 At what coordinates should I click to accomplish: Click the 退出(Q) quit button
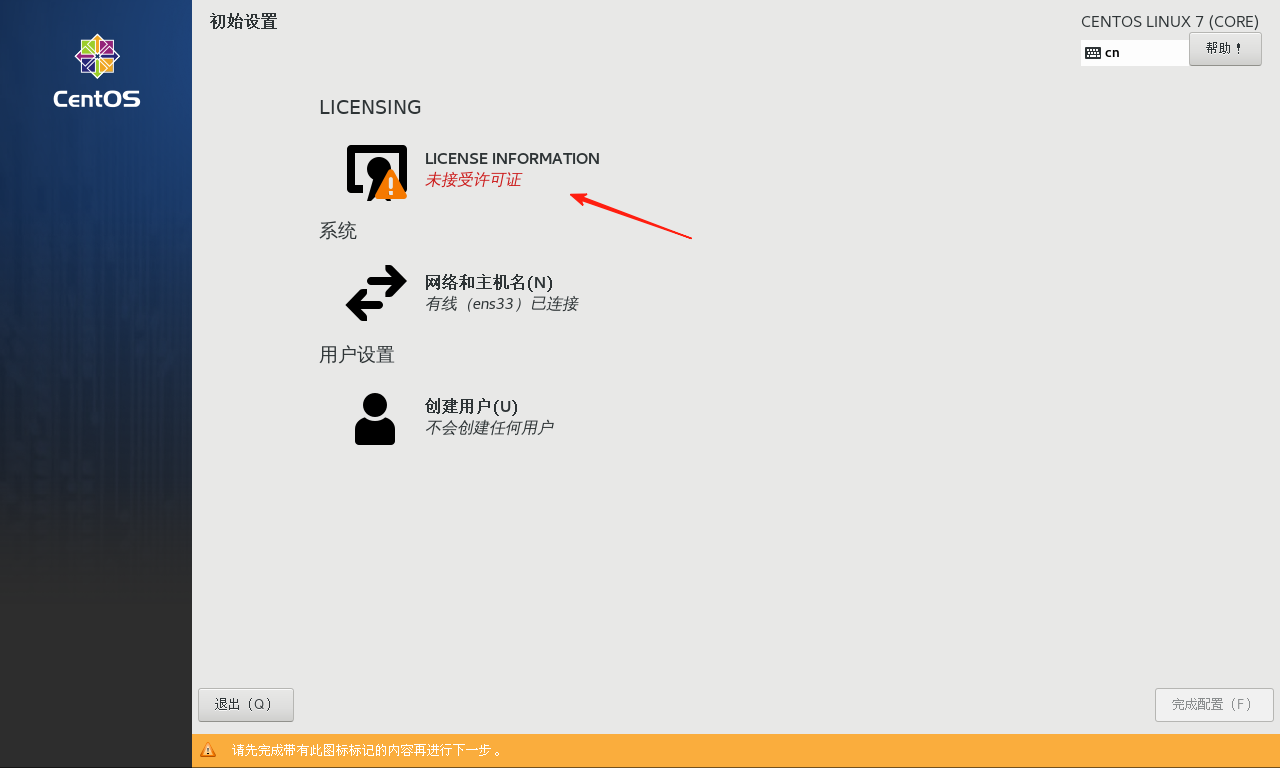tap(246, 705)
